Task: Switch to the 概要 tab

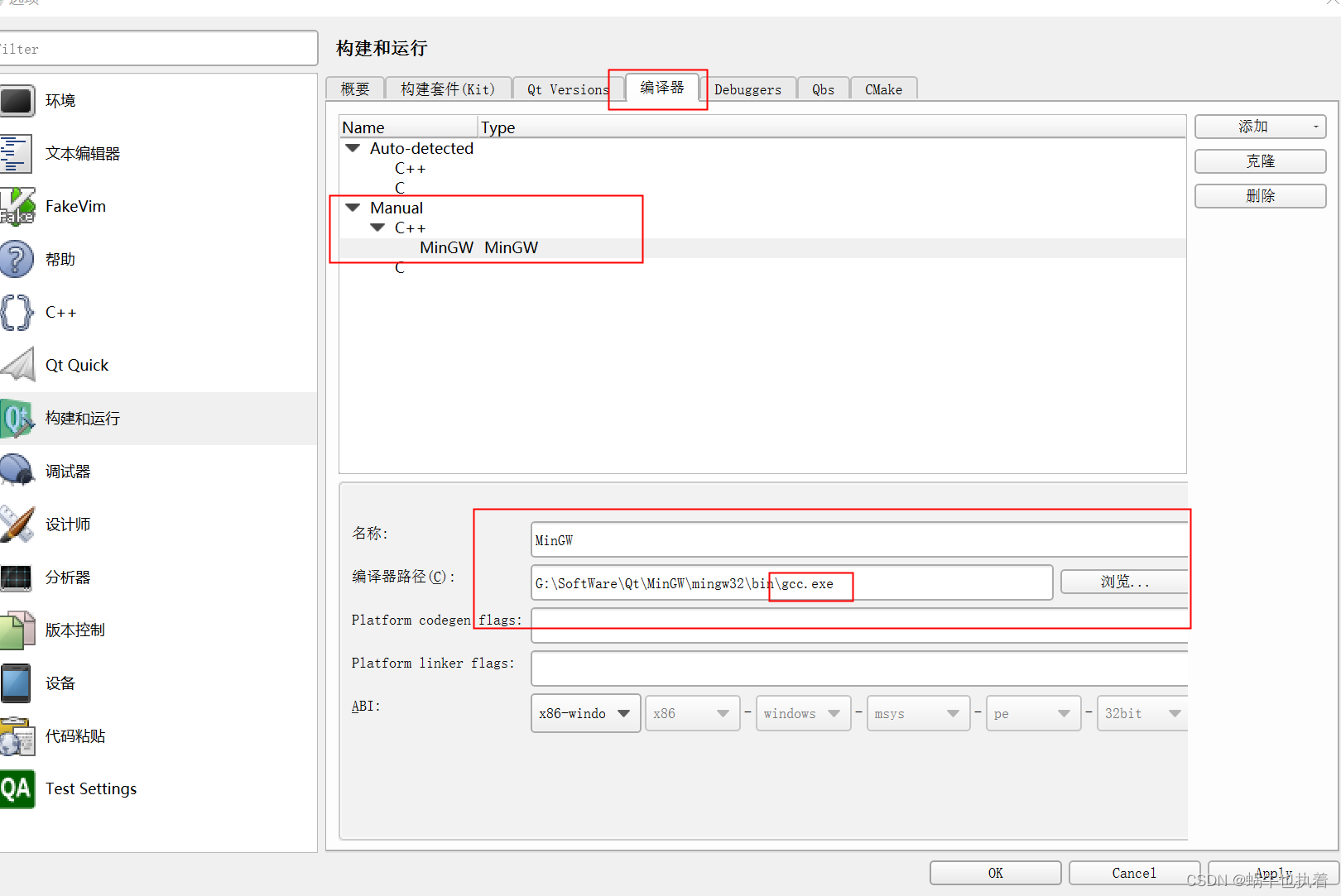Action: pyautogui.click(x=355, y=89)
